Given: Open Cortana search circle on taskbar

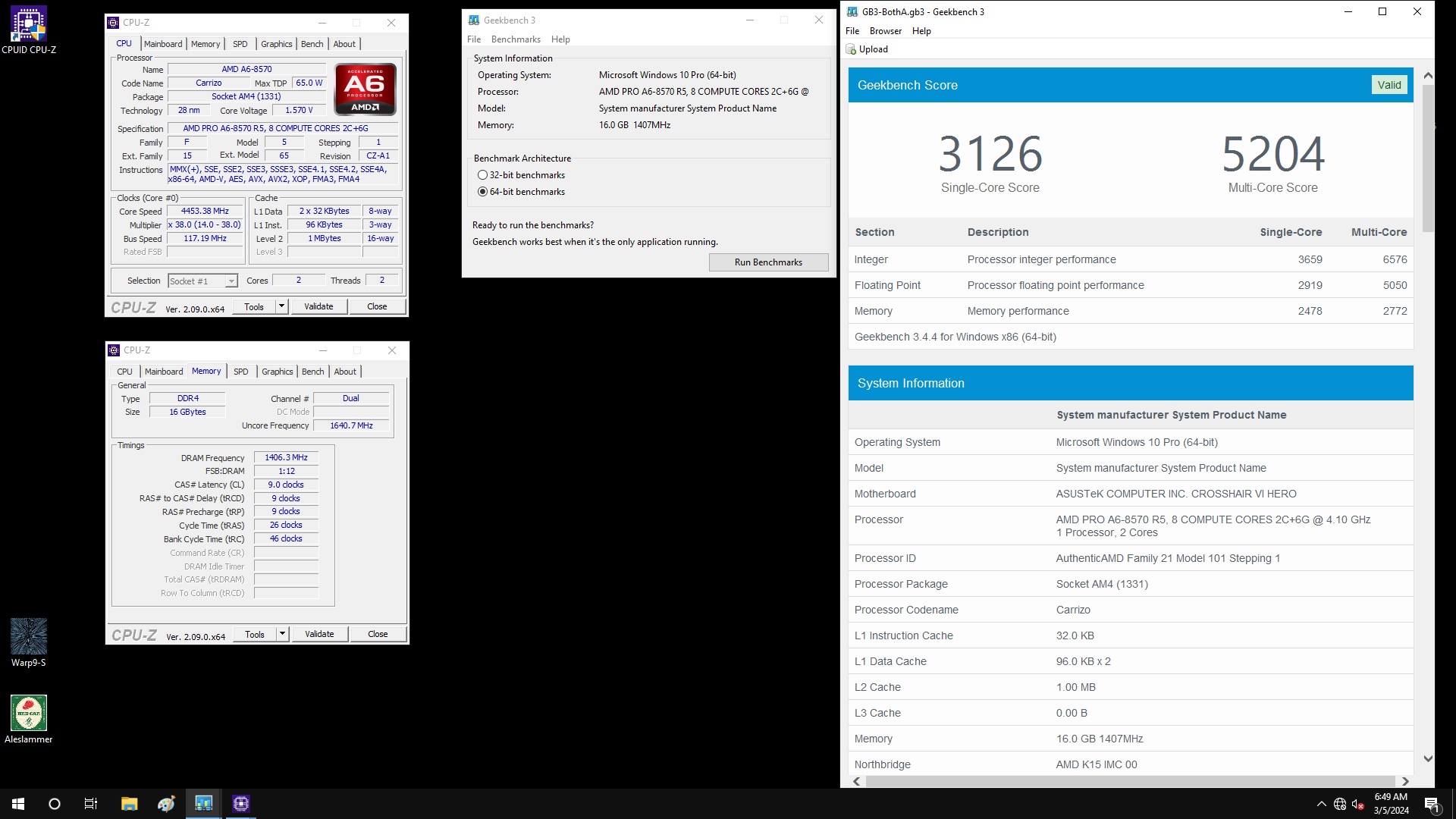Looking at the screenshot, I should (x=55, y=804).
